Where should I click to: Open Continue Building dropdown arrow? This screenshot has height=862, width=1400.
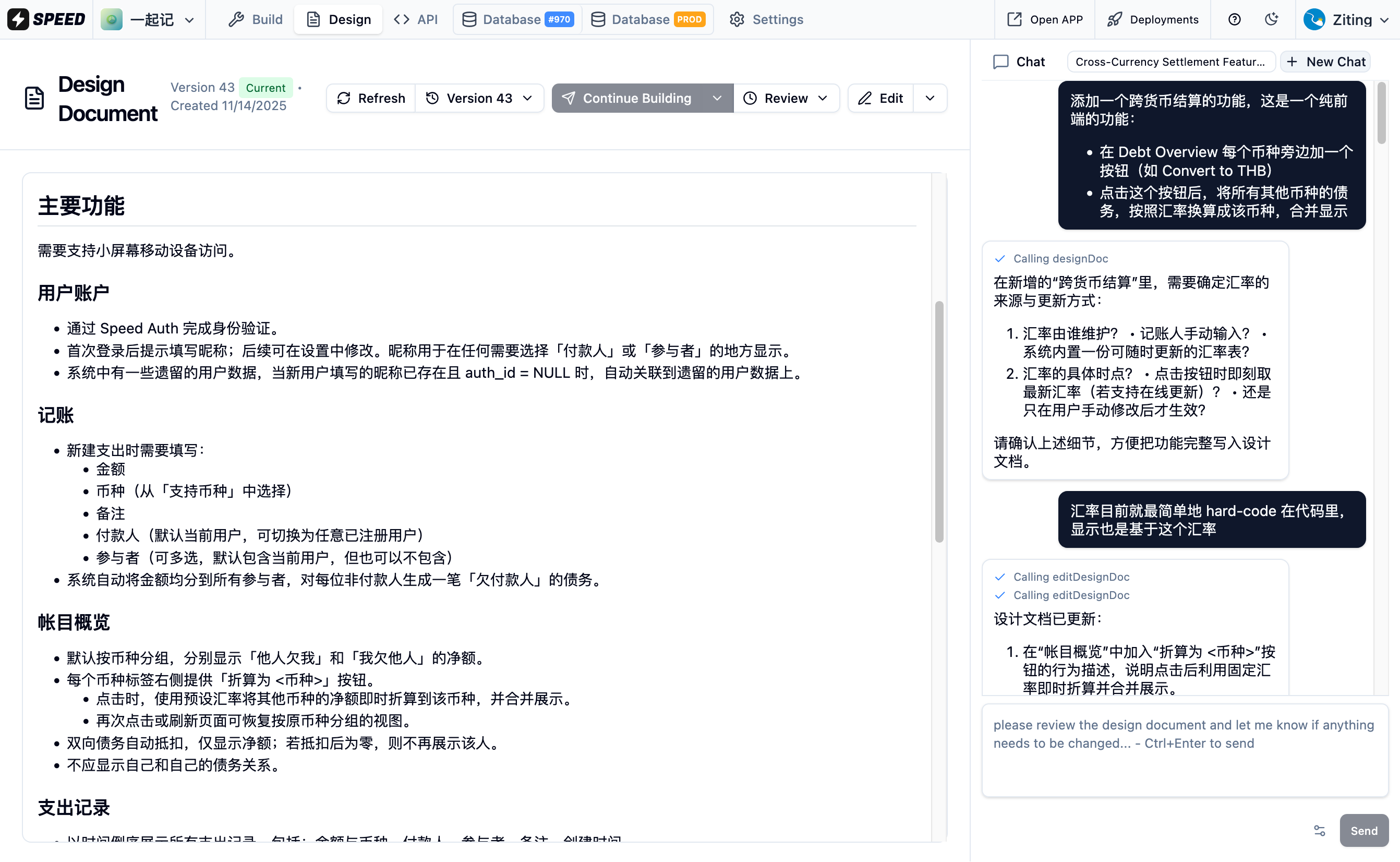717,98
